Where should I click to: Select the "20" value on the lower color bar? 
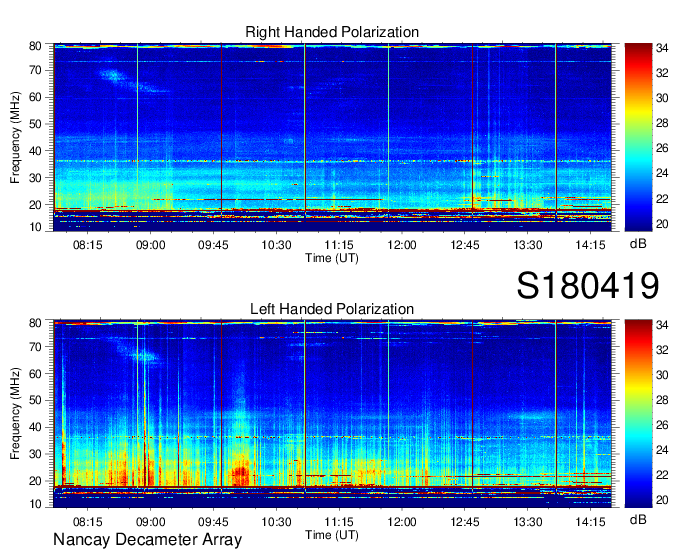(x=662, y=500)
